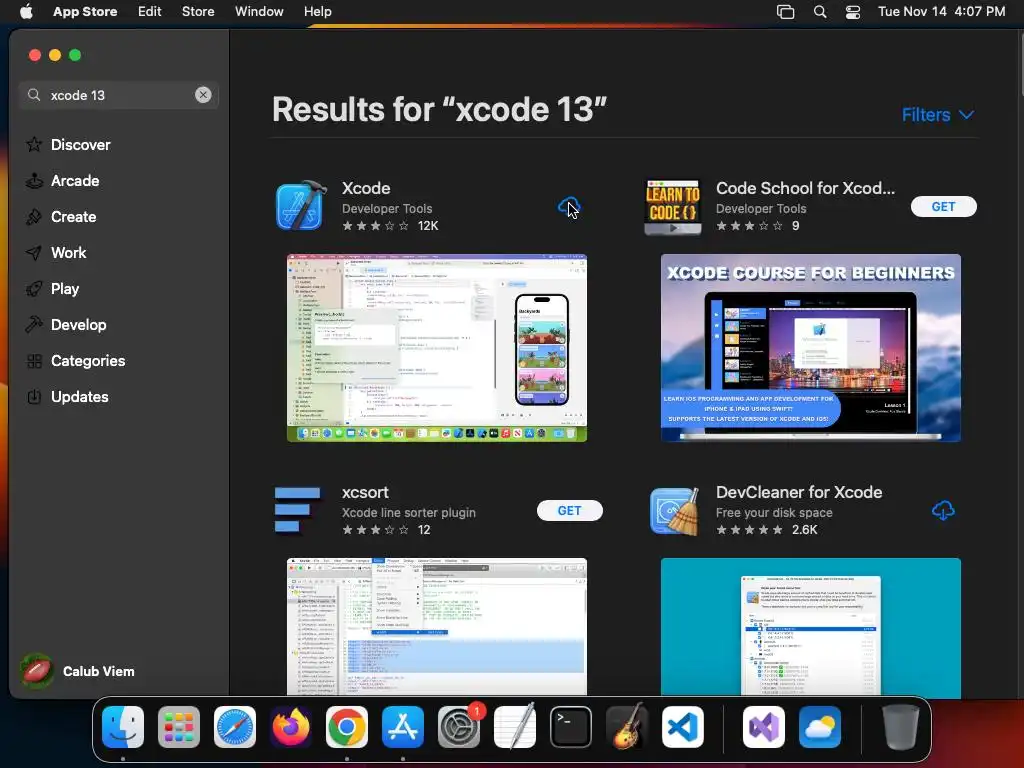1024x768 pixels.
Task: Open Code School for Xcode app icon
Action: click(673, 207)
